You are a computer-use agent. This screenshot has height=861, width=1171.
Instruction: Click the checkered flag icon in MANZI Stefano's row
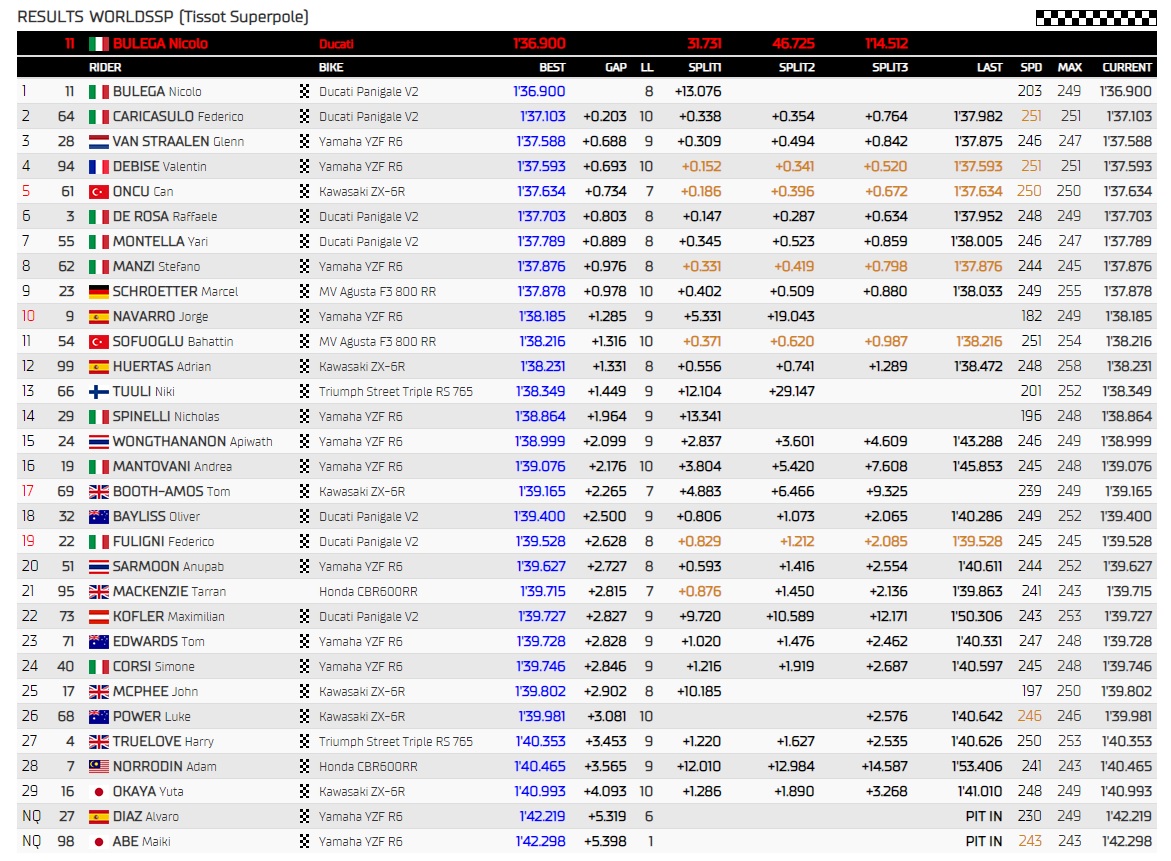tap(304, 267)
